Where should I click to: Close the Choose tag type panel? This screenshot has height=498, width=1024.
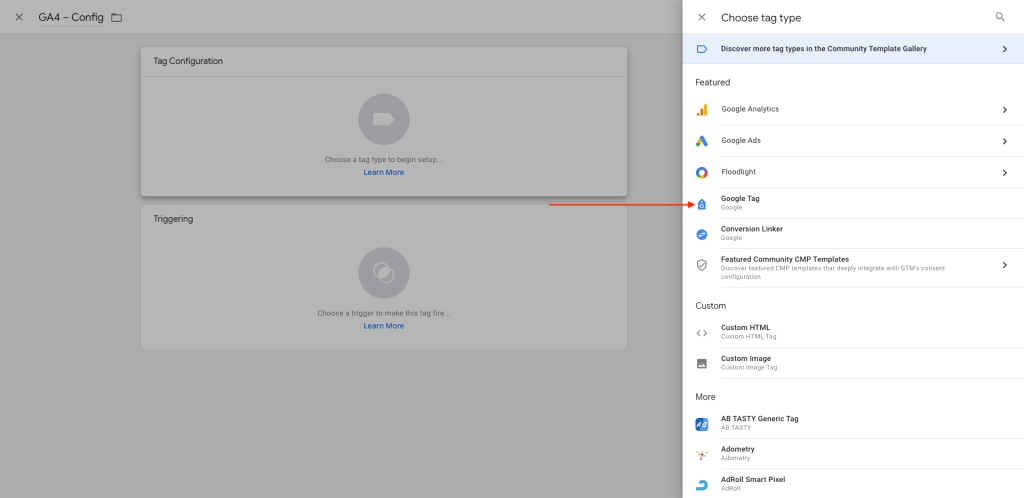(702, 17)
